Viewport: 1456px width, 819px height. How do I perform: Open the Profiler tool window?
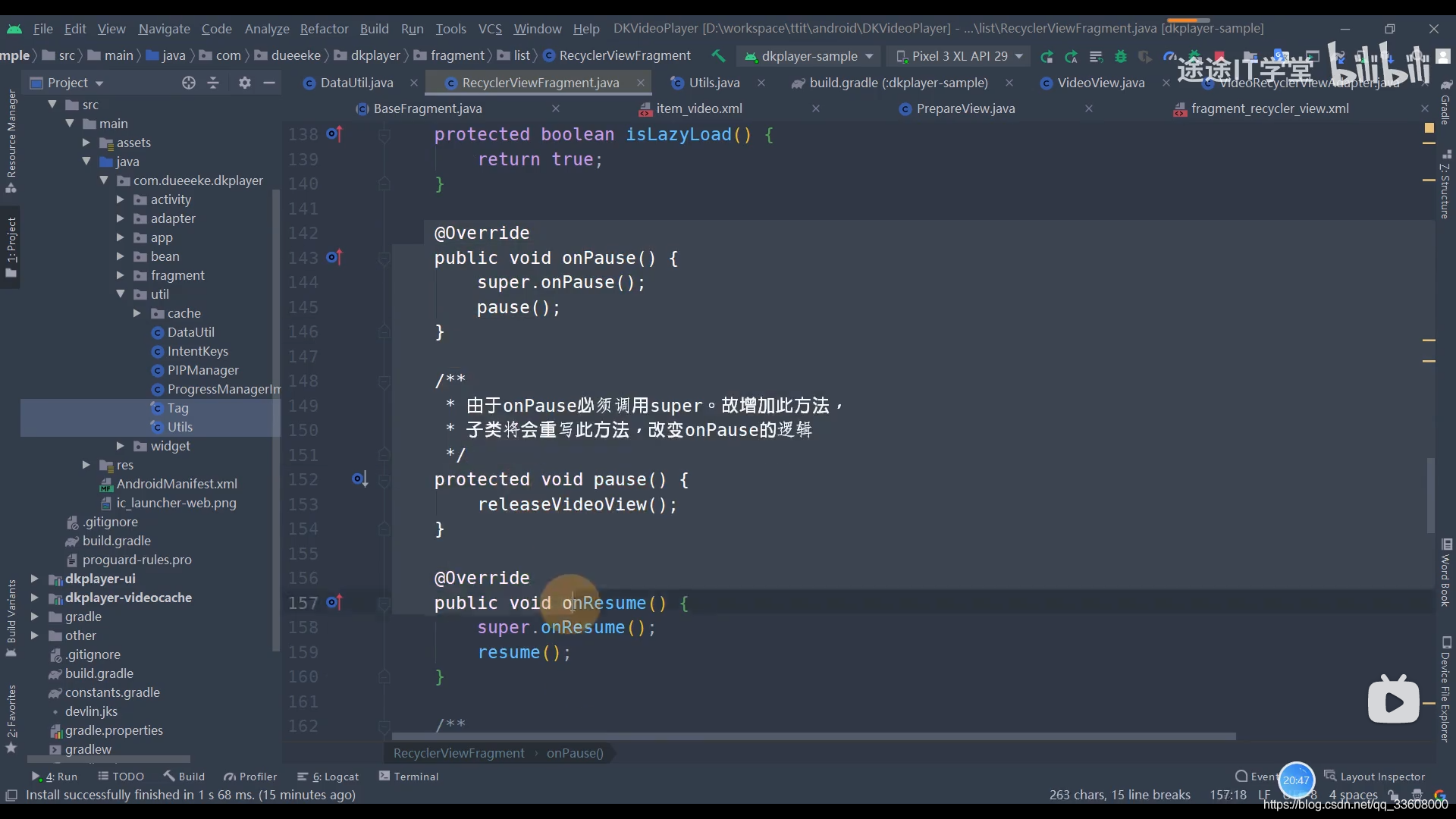pos(250,777)
